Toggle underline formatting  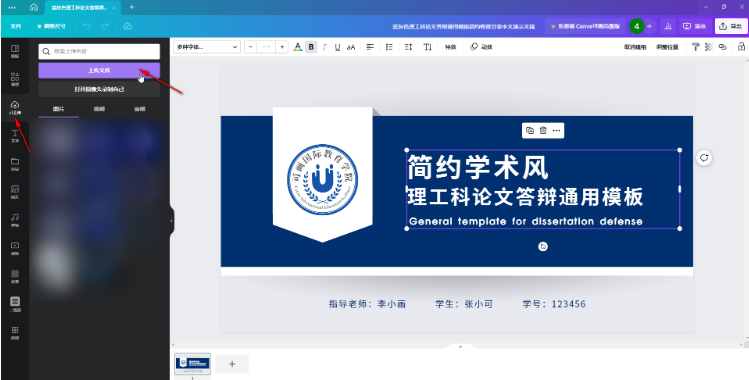[x=338, y=47]
